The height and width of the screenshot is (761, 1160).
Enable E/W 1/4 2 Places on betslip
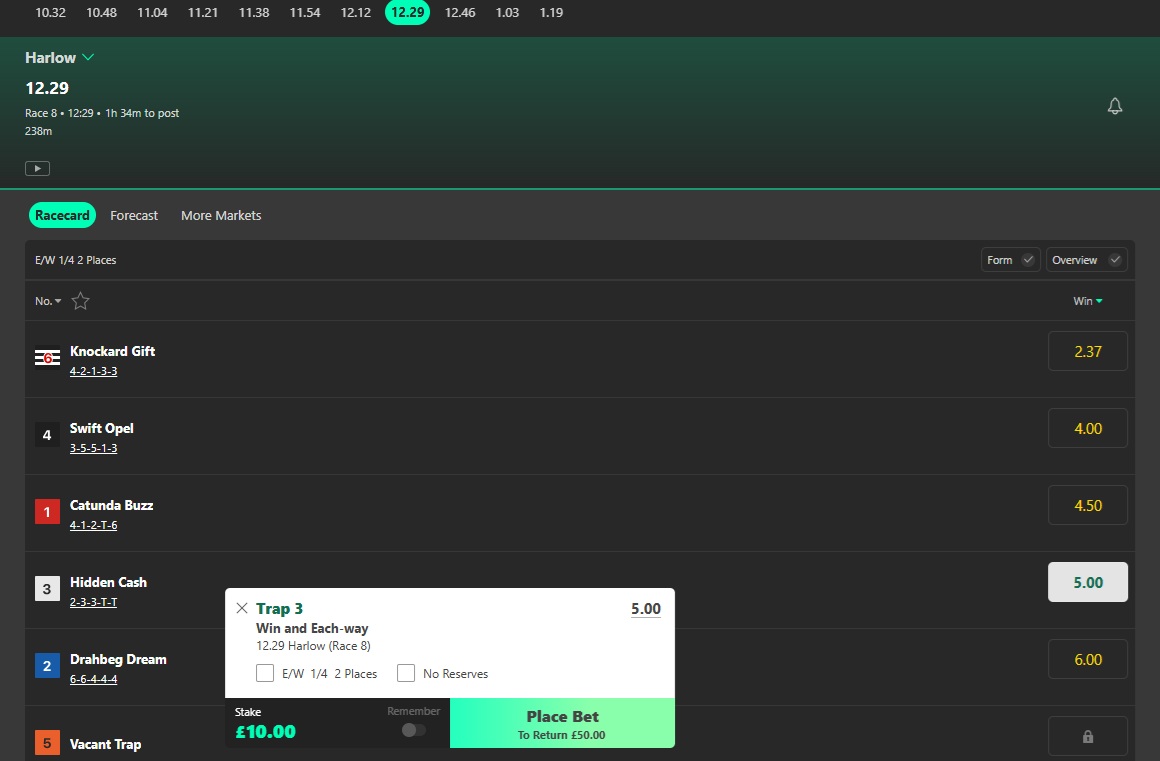pyautogui.click(x=265, y=673)
